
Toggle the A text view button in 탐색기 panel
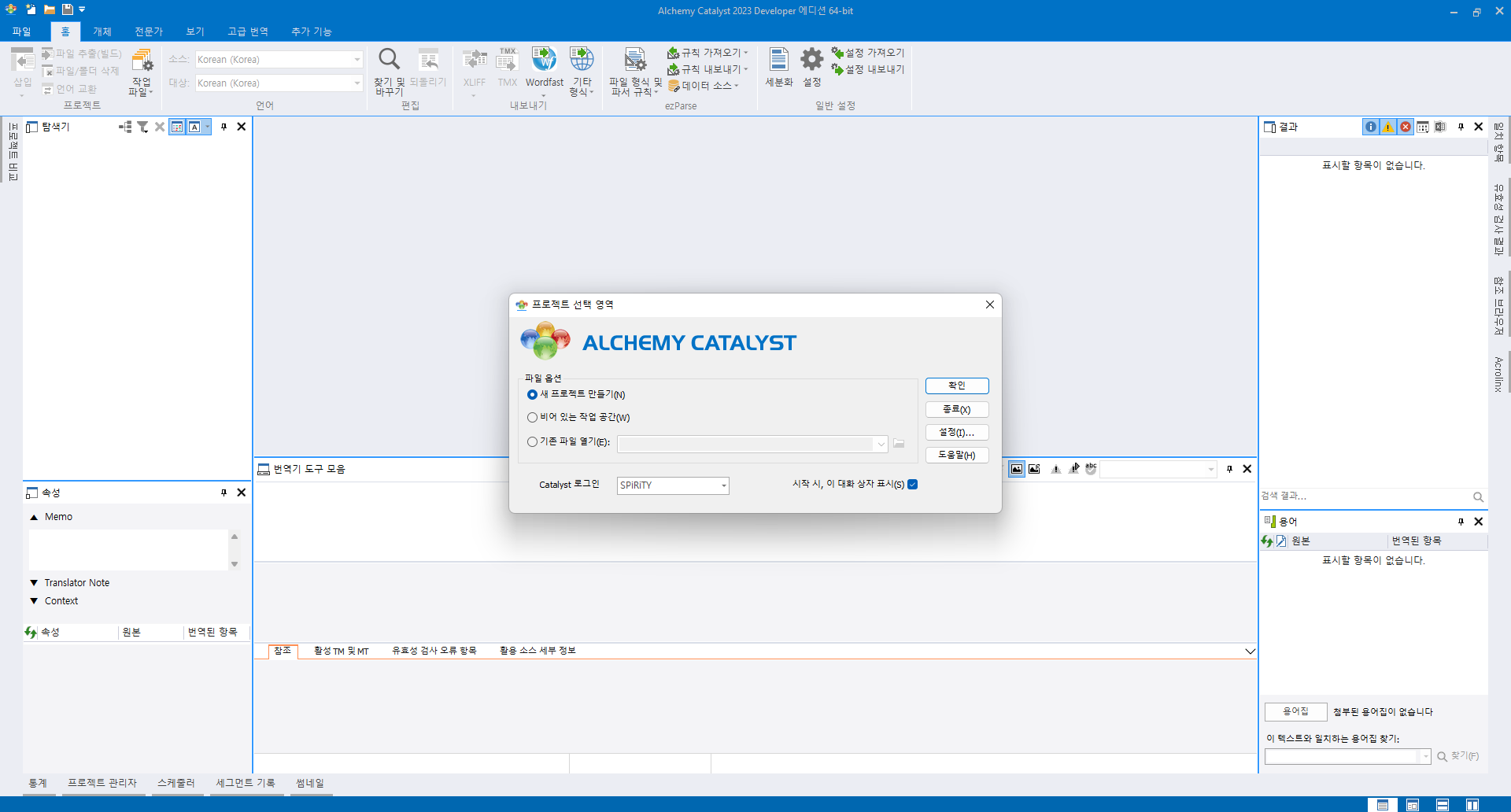click(194, 127)
